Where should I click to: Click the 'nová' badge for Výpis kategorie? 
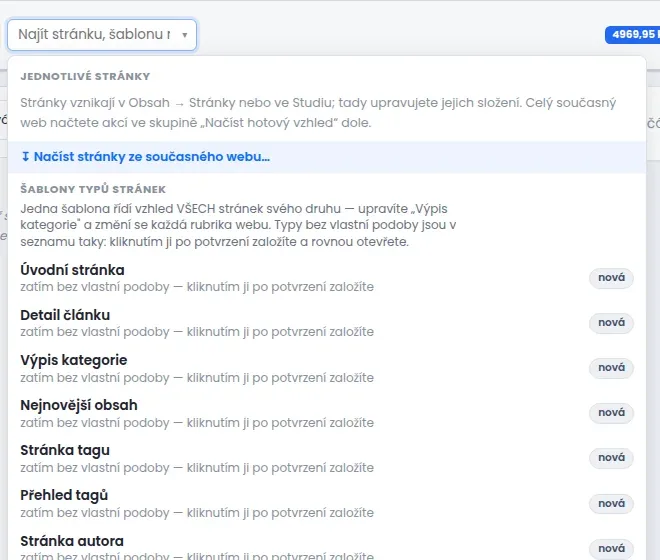coord(611,368)
